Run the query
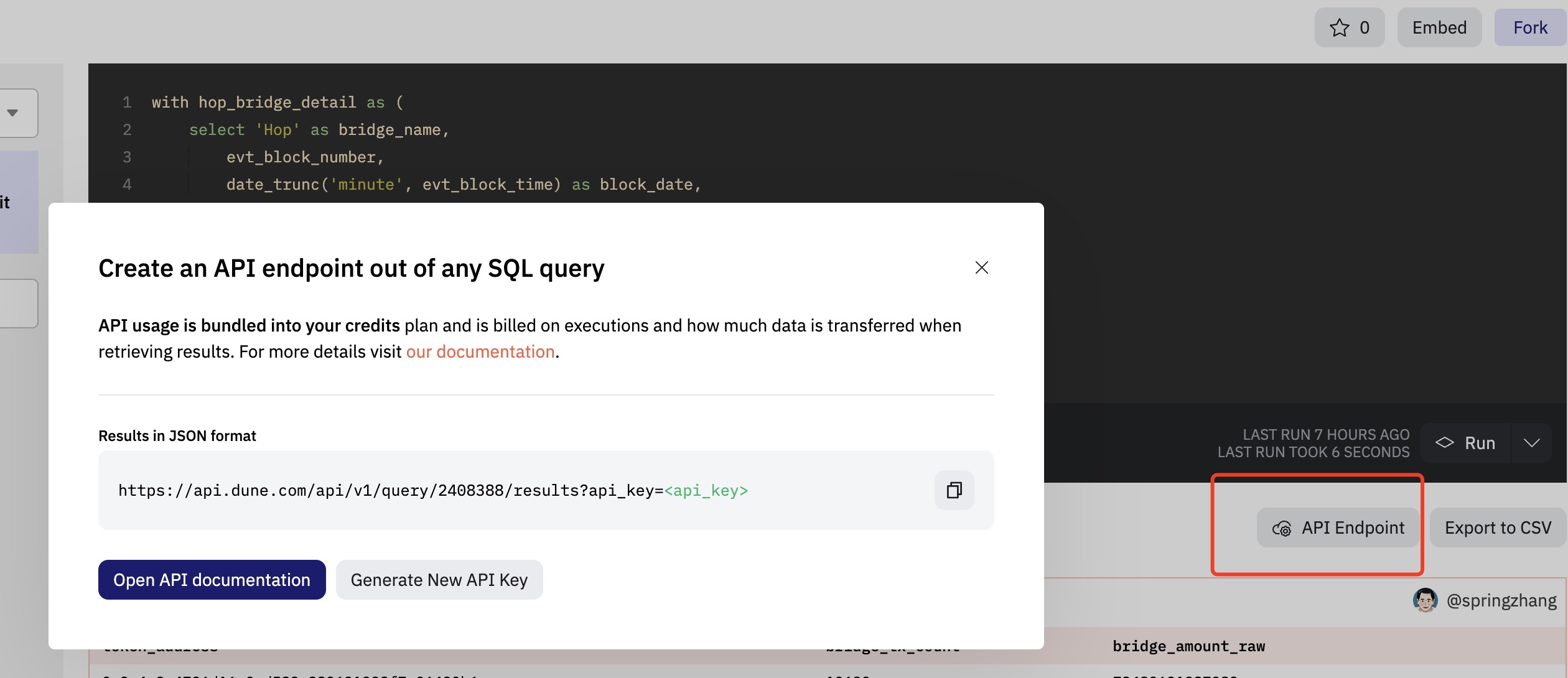This screenshot has width=1568, height=678. point(1465,443)
